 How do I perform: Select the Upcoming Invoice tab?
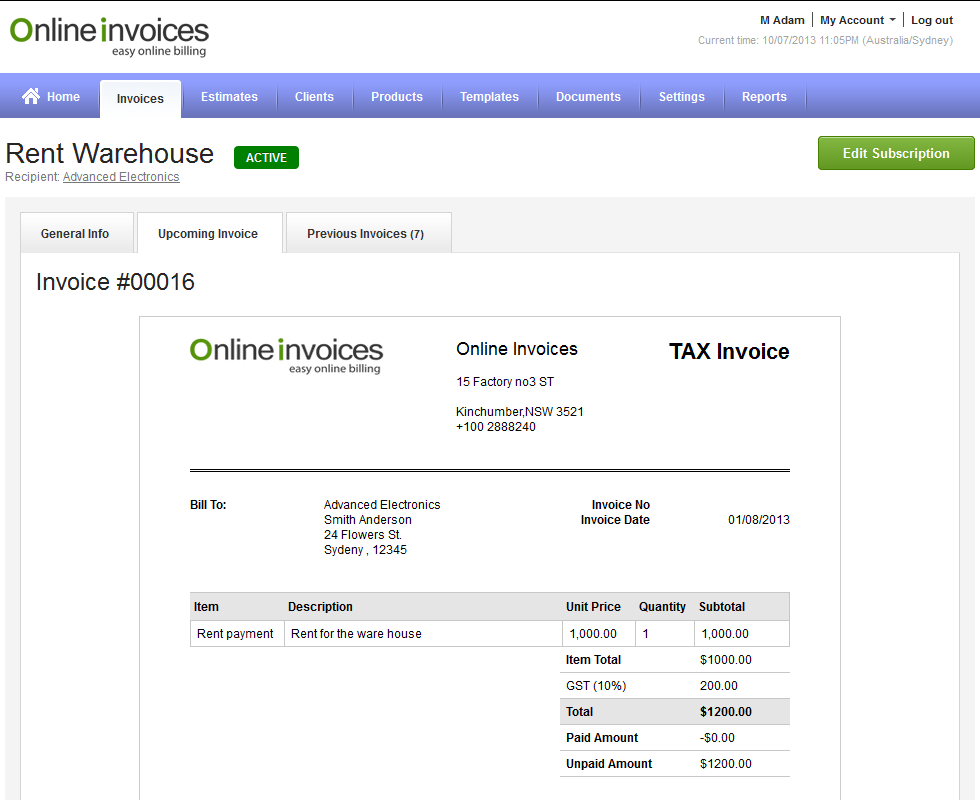[208, 233]
